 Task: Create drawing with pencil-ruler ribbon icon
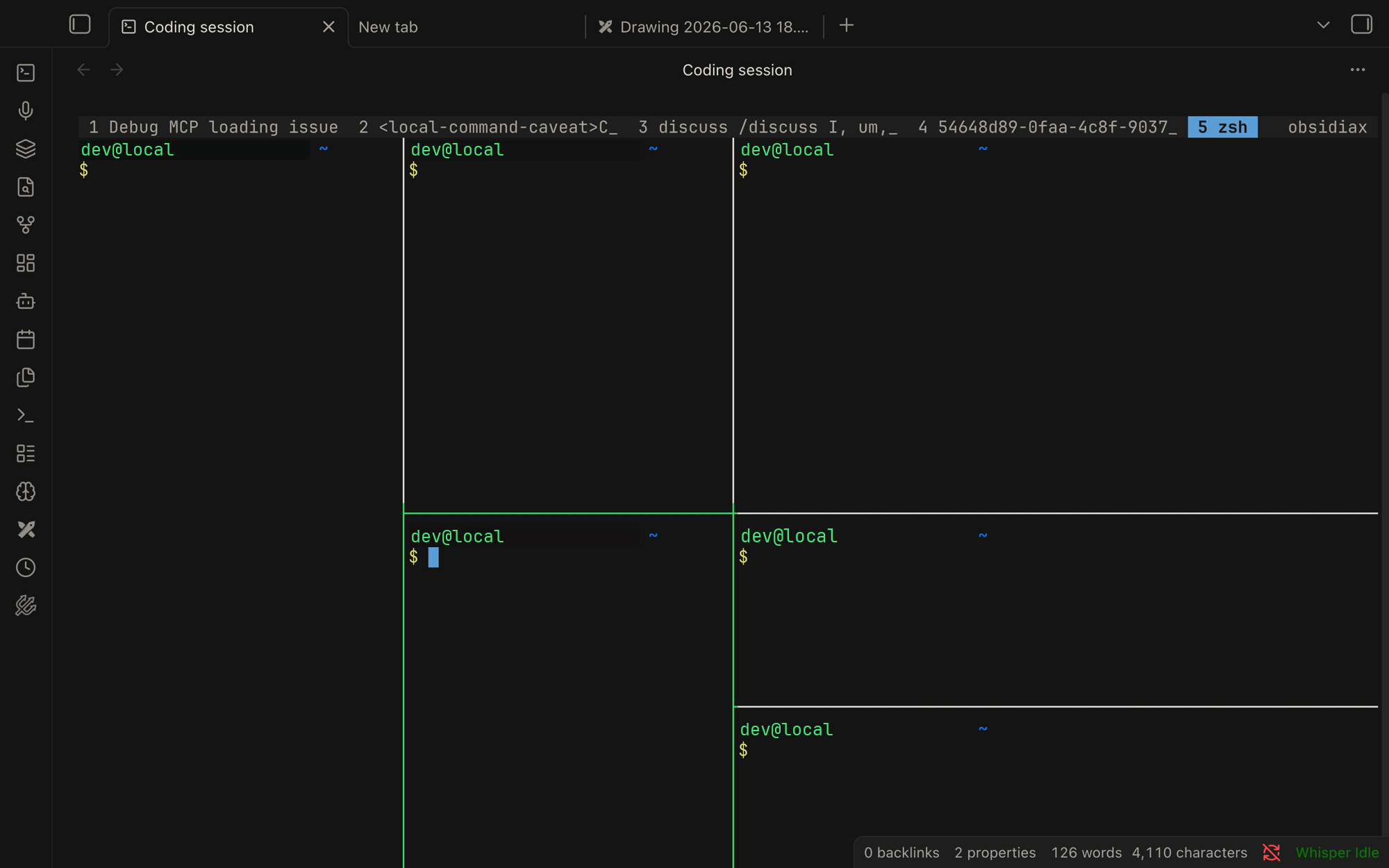[26, 530]
